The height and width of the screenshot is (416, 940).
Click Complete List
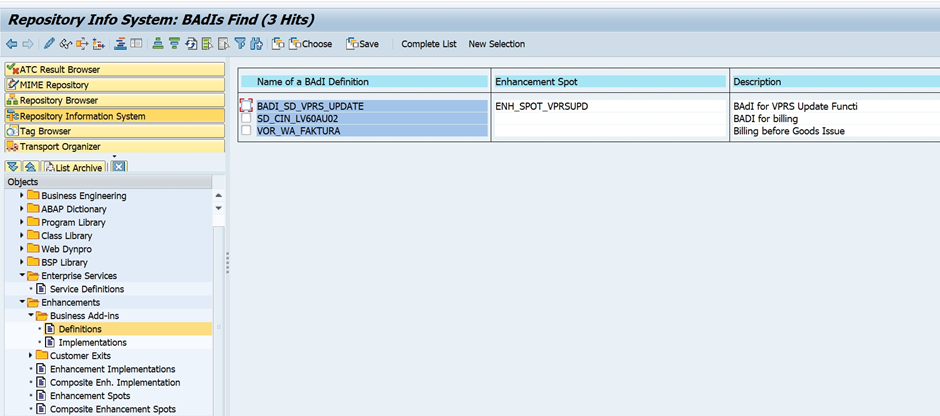(x=429, y=44)
